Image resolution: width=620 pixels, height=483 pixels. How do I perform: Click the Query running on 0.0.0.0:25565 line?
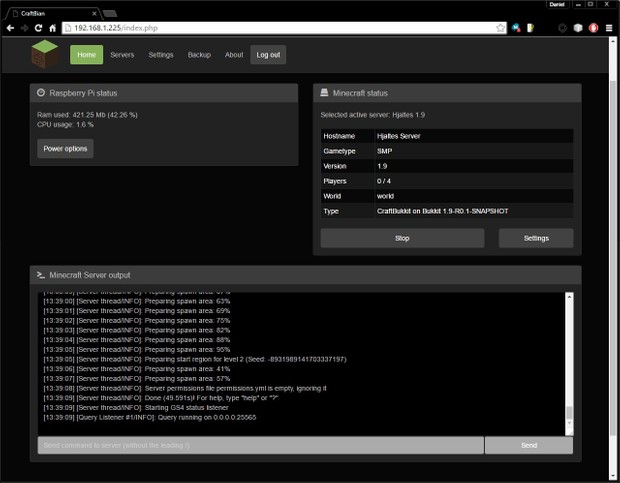click(x=150, y=417)
